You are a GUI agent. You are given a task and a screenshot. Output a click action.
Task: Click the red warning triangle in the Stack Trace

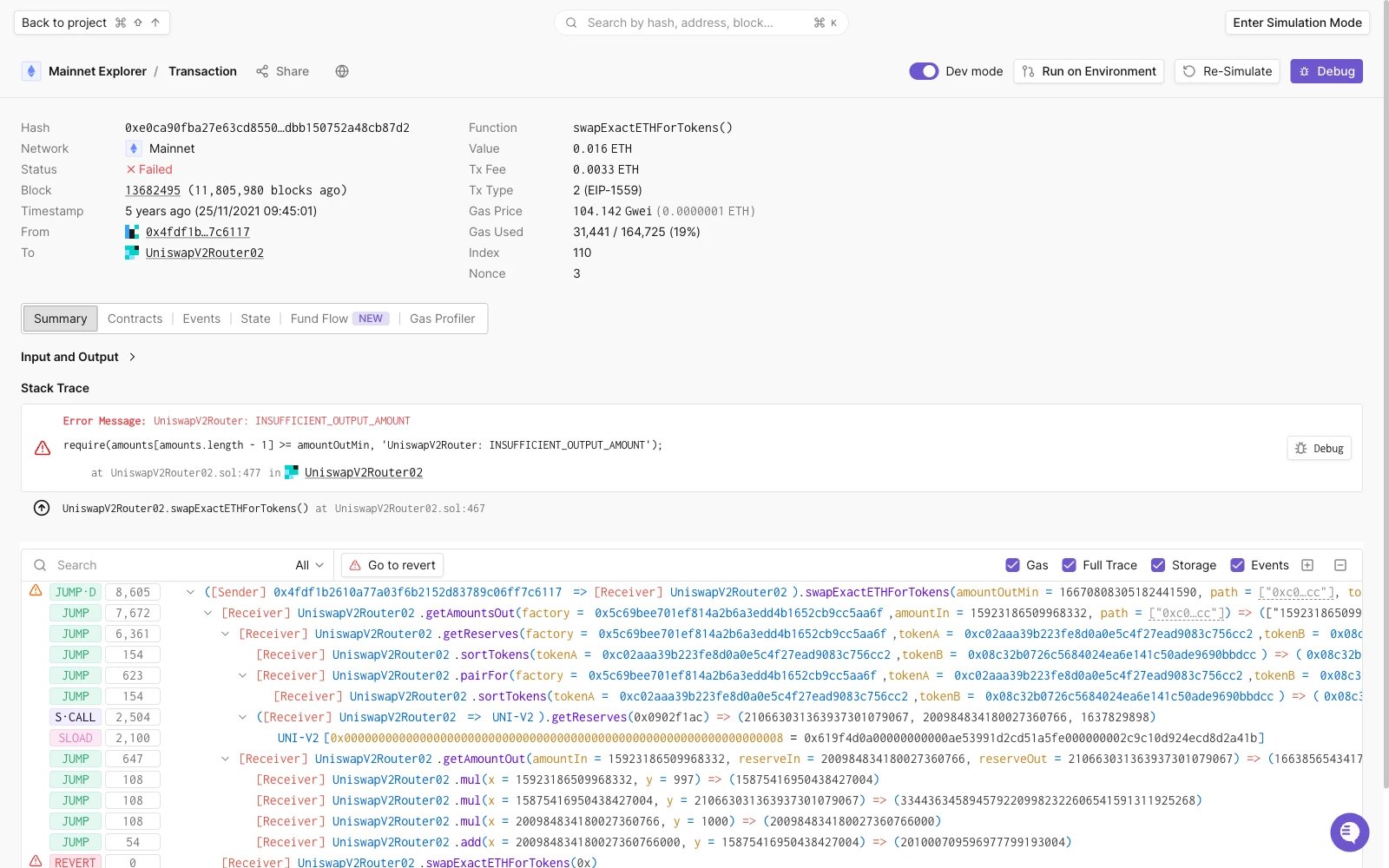tap(43, 448)
